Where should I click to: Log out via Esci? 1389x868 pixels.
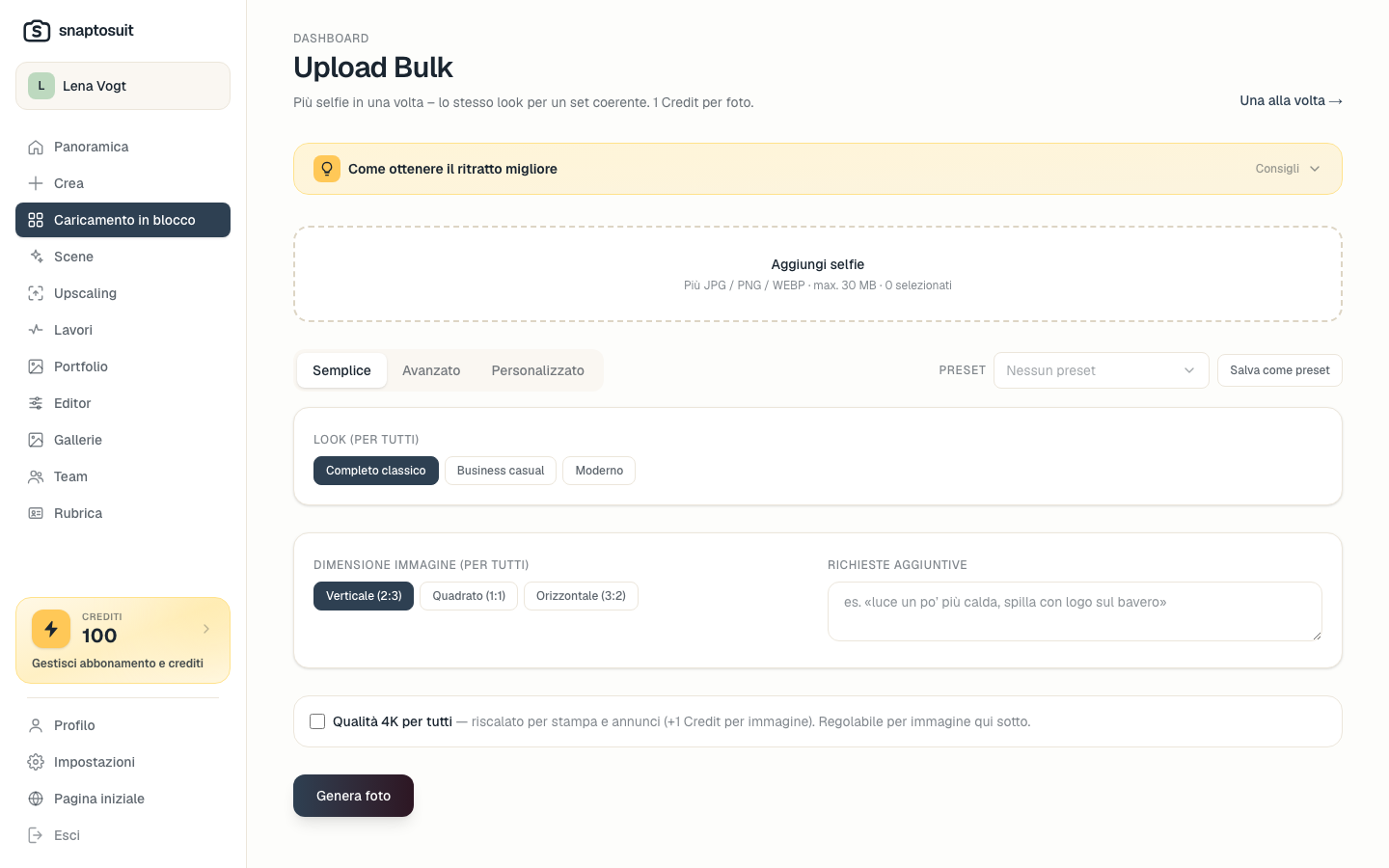[123, 835]
